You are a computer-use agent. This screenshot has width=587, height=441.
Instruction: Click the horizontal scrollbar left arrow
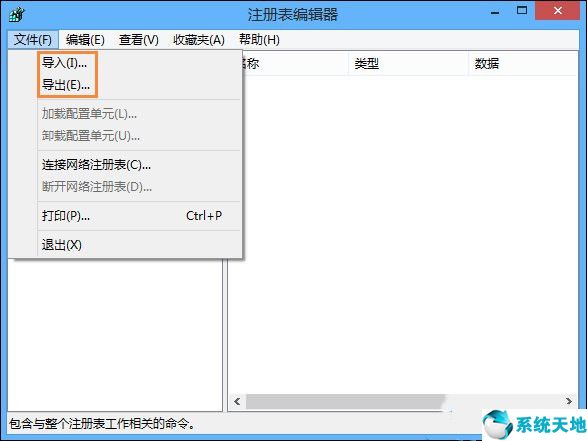click(237, 401)
